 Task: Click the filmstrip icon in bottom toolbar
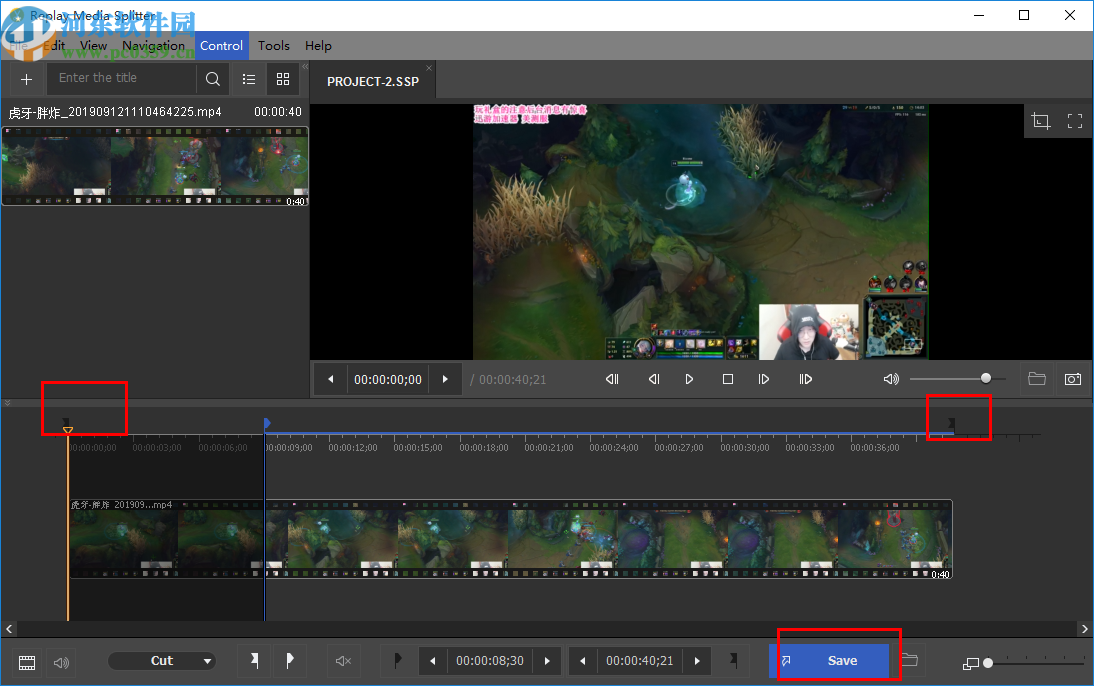[27, 661]
